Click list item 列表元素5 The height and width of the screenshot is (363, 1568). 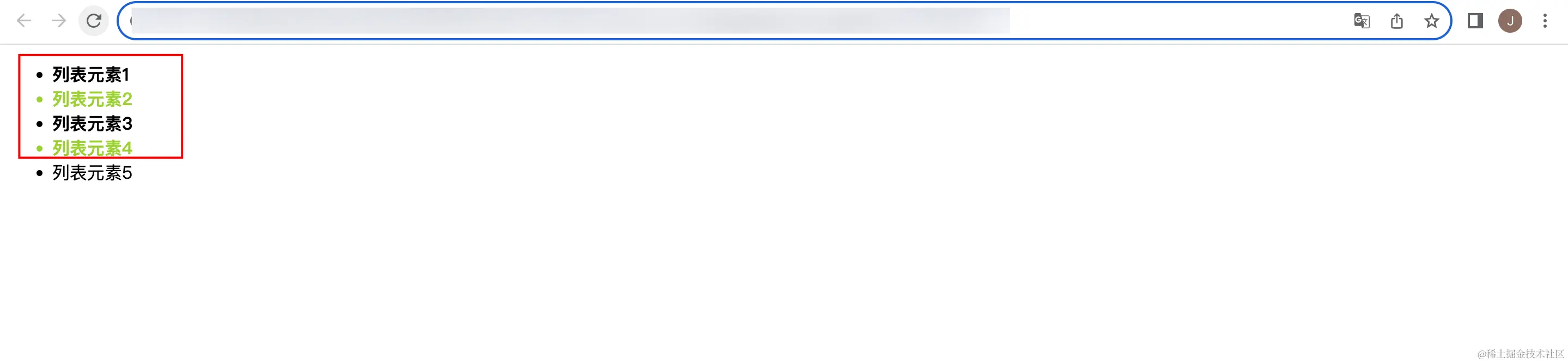pos(93,173)
